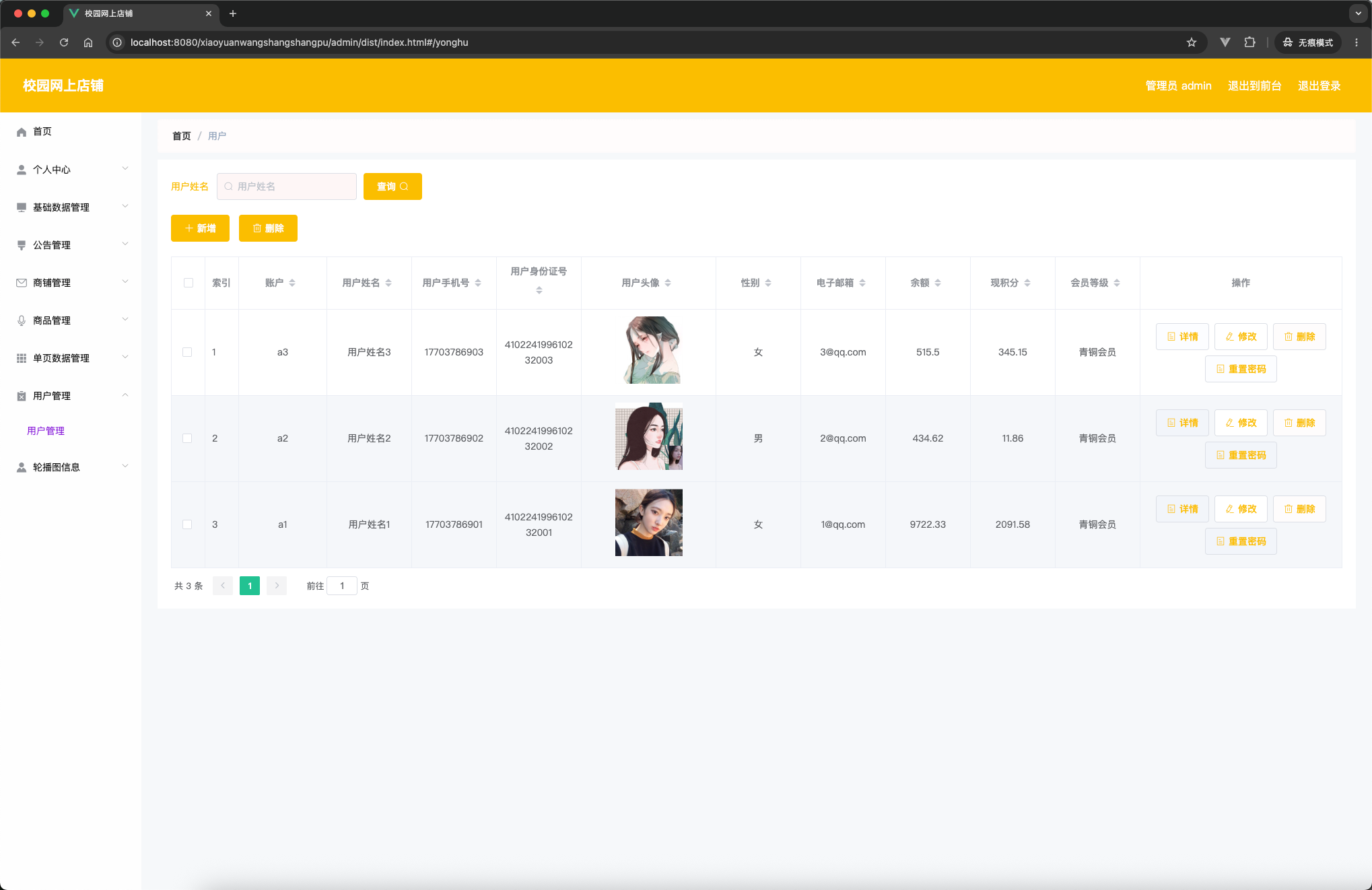Open a new browser tab

[233, 13]
